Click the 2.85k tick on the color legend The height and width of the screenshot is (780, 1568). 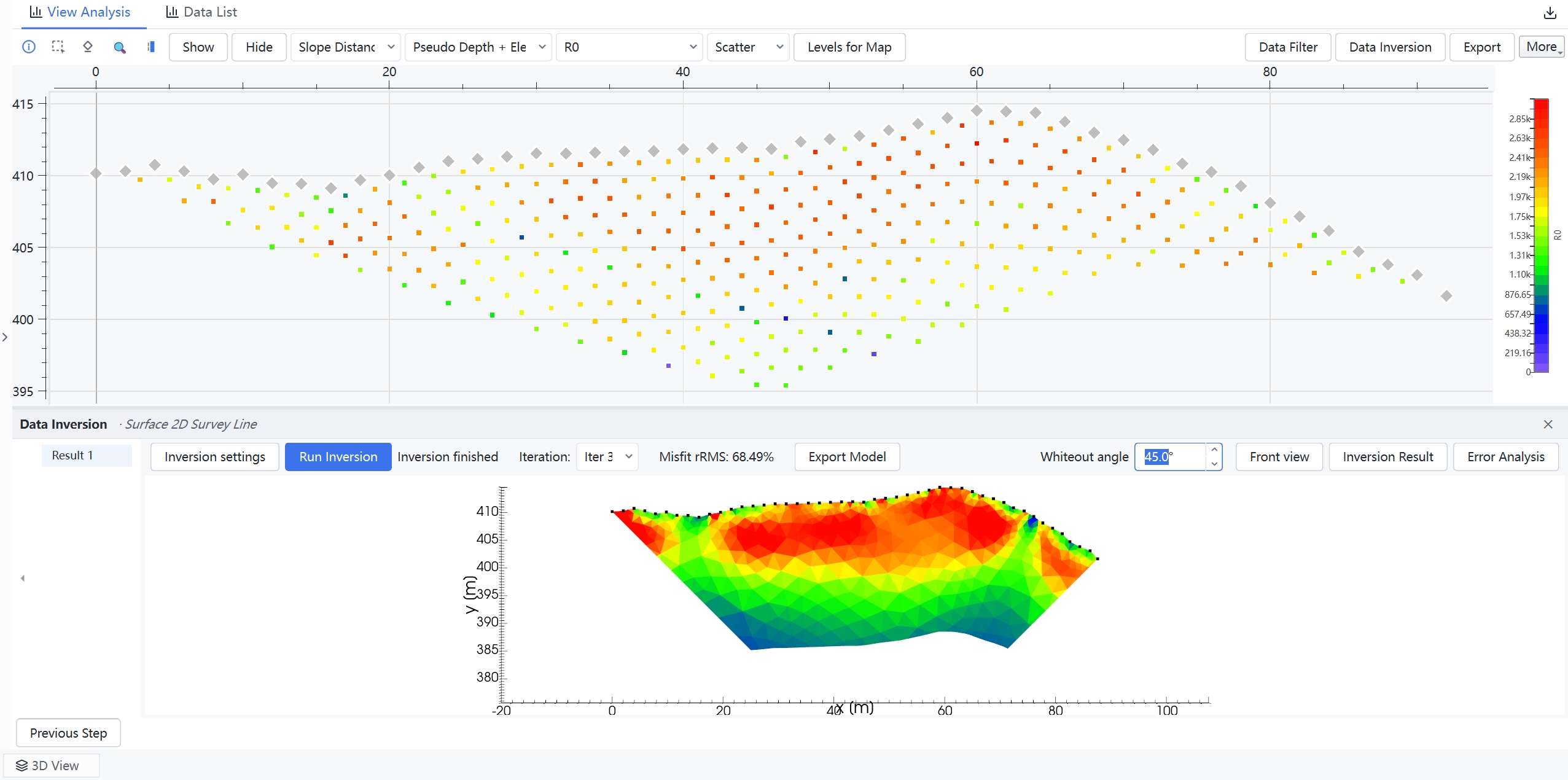pos(1520,119)
